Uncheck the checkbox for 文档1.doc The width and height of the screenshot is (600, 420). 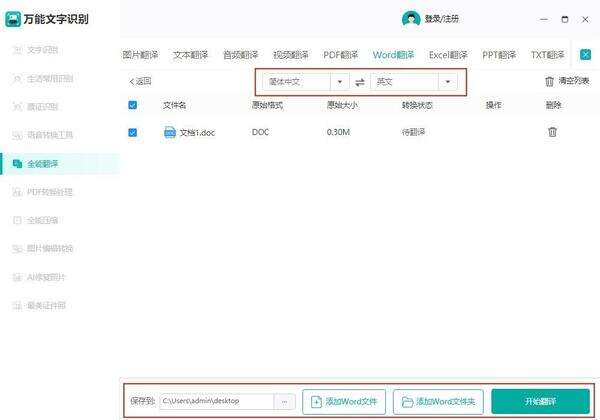click(x=133, y=132)
